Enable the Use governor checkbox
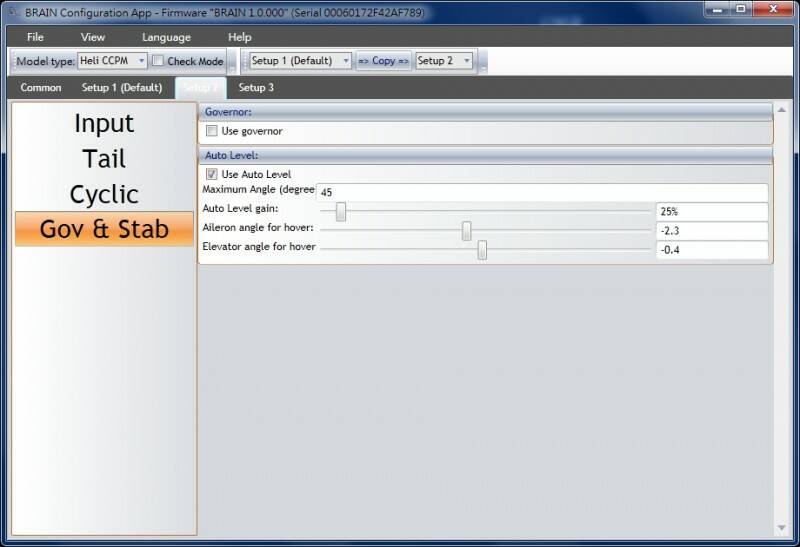The image size is (800, 547). [211, 131]
